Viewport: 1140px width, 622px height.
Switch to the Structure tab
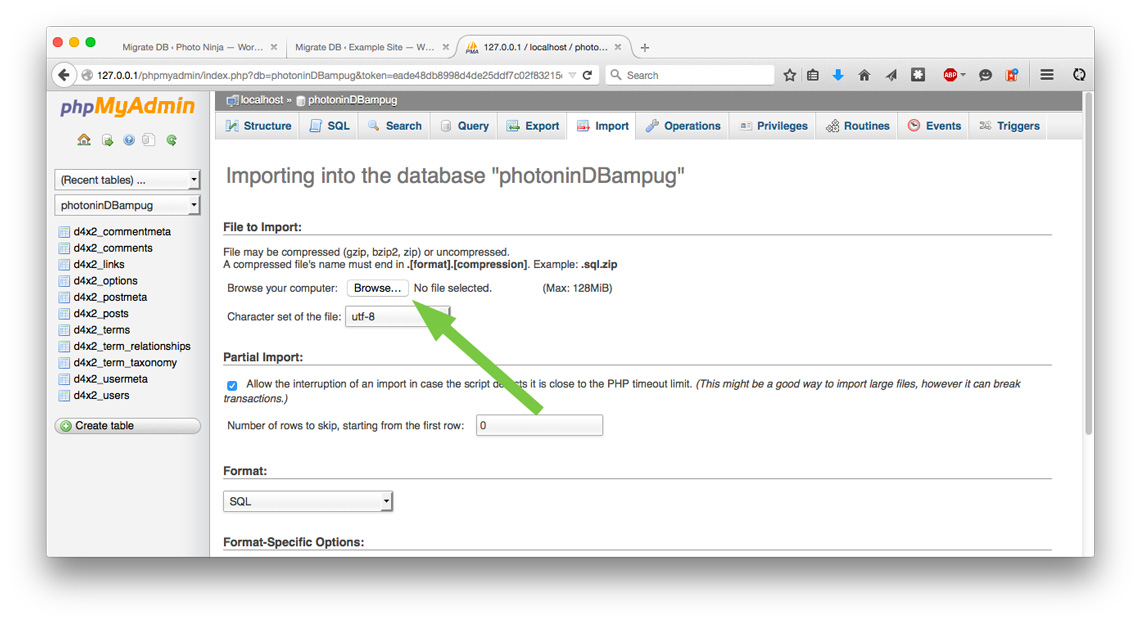[258, 126]
